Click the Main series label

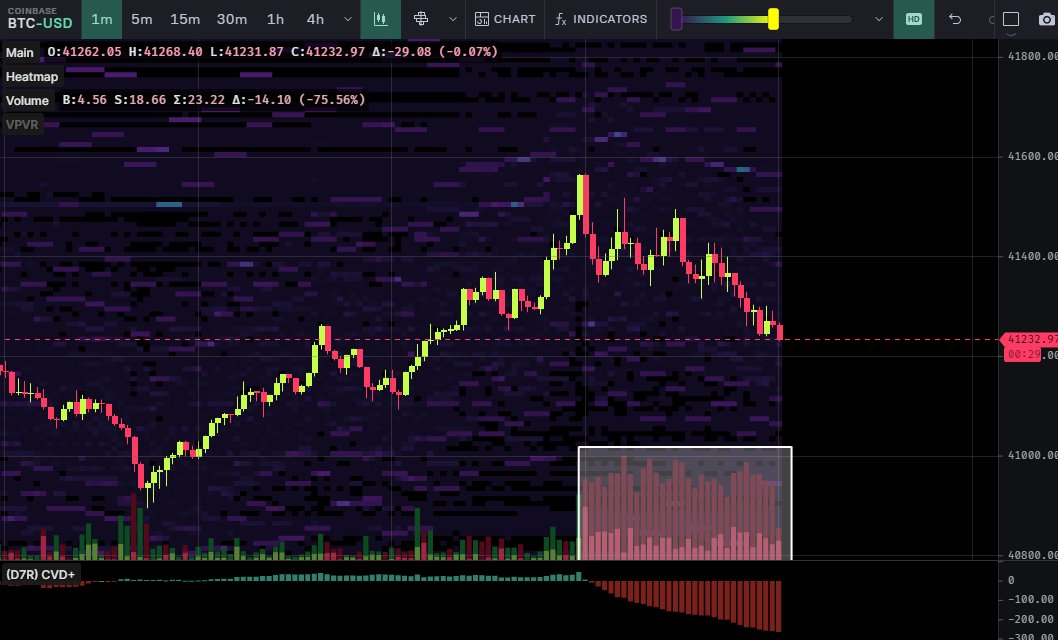20,53
